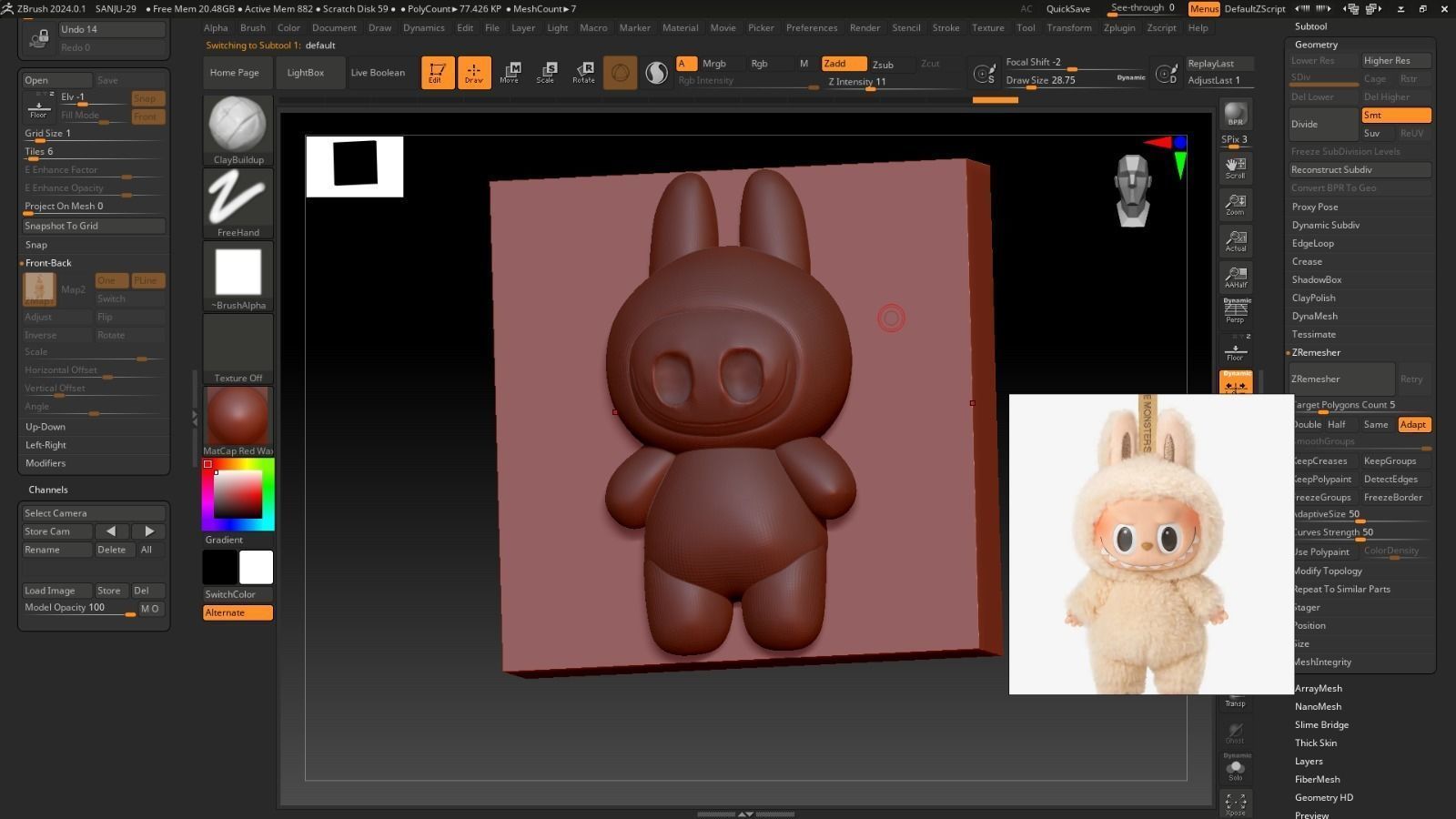The height and width of the screenshot is (819, 1456).
Task: Expand the Layers section
Action: point(1309,762)
